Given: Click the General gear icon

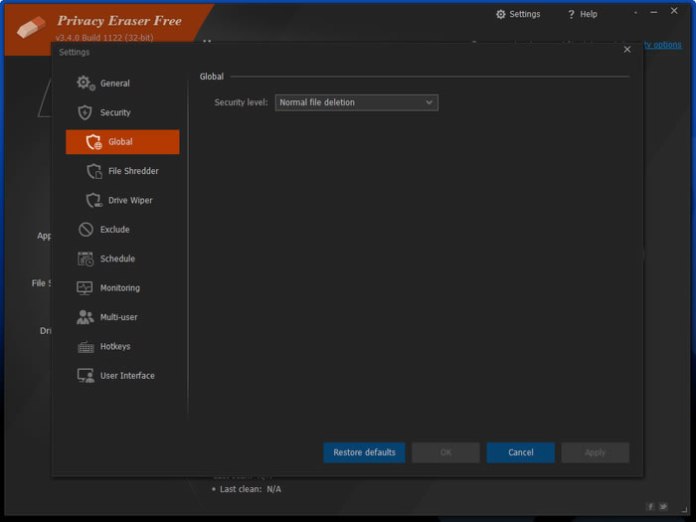Looking at the screenshot, I should click(86, 83).
